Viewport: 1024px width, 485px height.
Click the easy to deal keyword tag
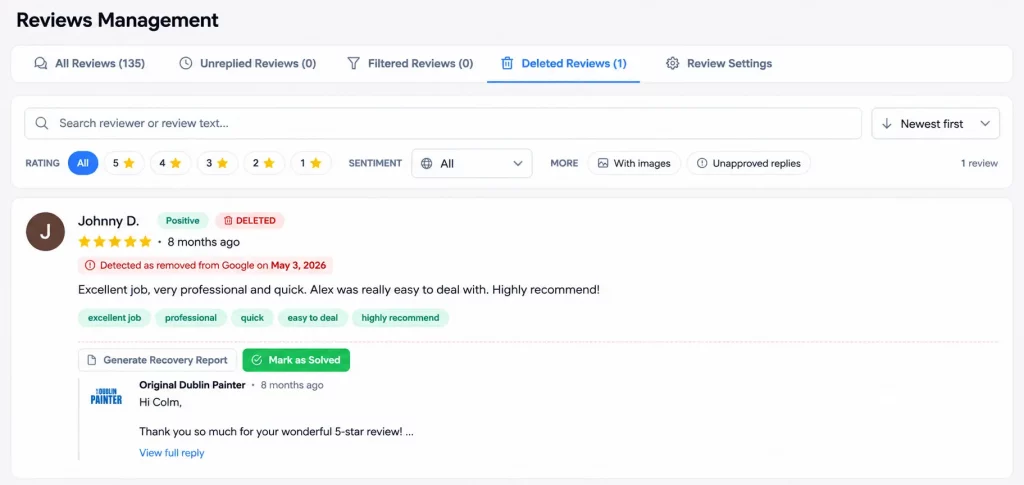(313, 318)
